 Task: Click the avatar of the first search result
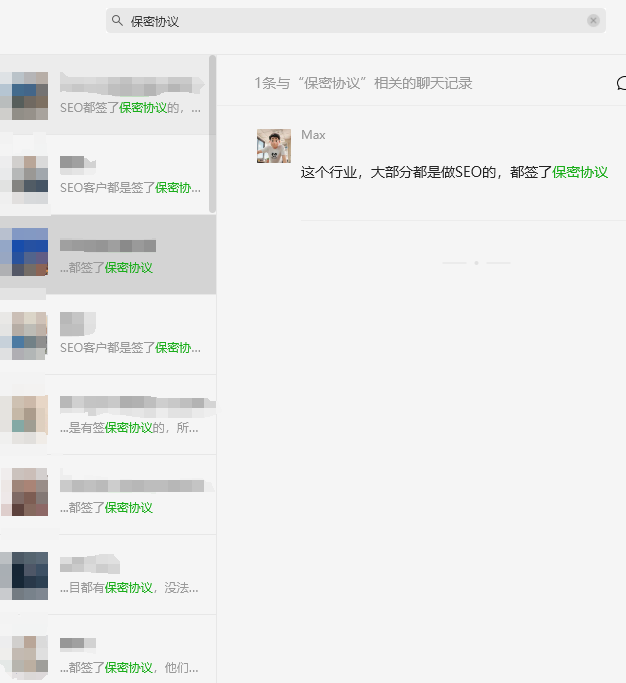[24, 96]
